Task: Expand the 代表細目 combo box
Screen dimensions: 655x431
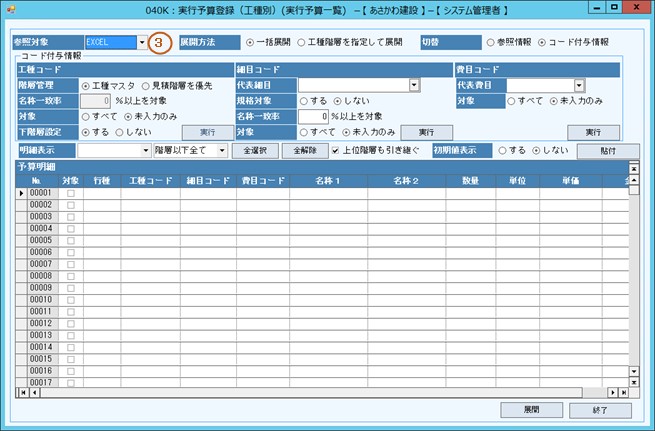Action: click(413, 86)
